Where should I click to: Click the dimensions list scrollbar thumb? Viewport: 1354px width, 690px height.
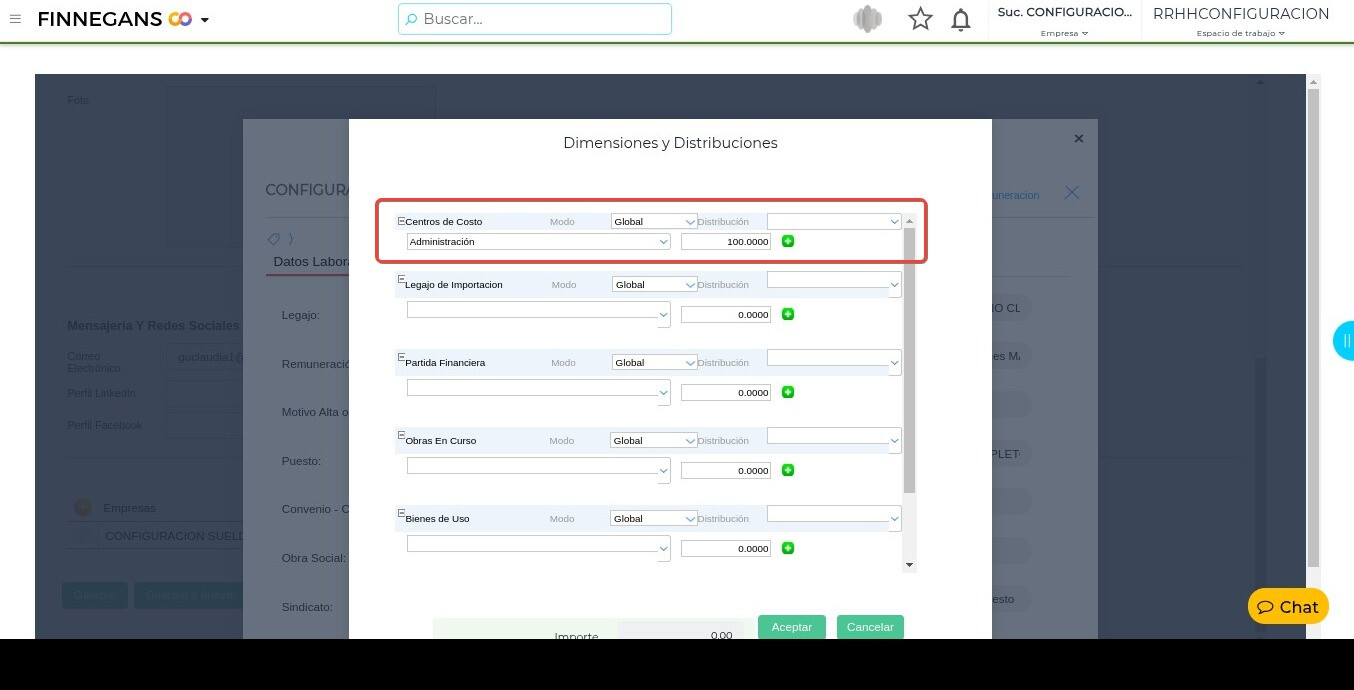tap(909, 360)
